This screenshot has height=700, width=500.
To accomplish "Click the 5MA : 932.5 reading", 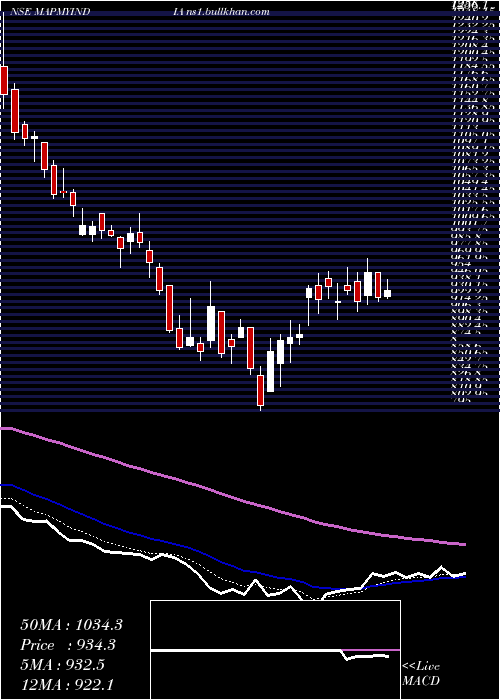I will coord(62,665).
